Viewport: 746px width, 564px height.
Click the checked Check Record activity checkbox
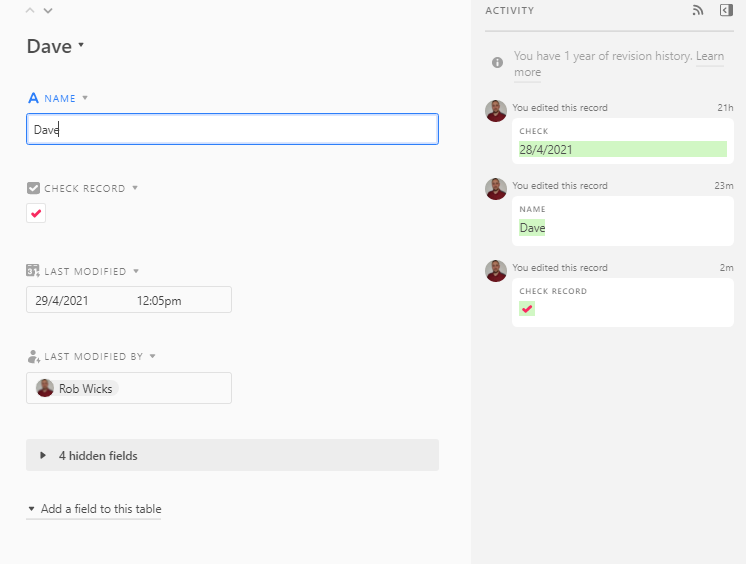(527, 308)
